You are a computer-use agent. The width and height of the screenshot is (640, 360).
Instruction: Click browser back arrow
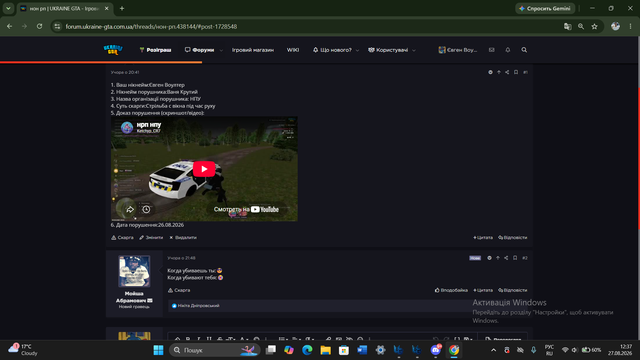(9, 26)
